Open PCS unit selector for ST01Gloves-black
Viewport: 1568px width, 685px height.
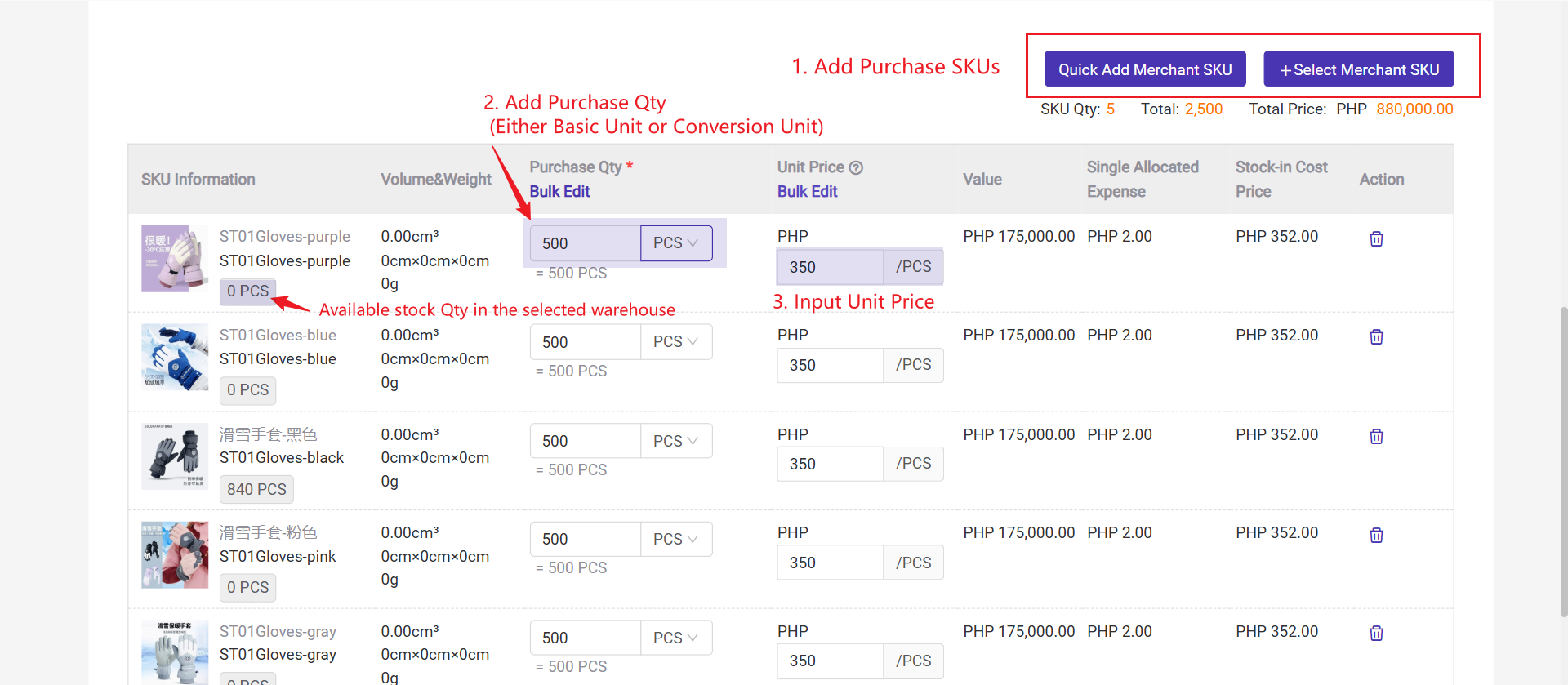pyautogui.click(x=675, y=441)
